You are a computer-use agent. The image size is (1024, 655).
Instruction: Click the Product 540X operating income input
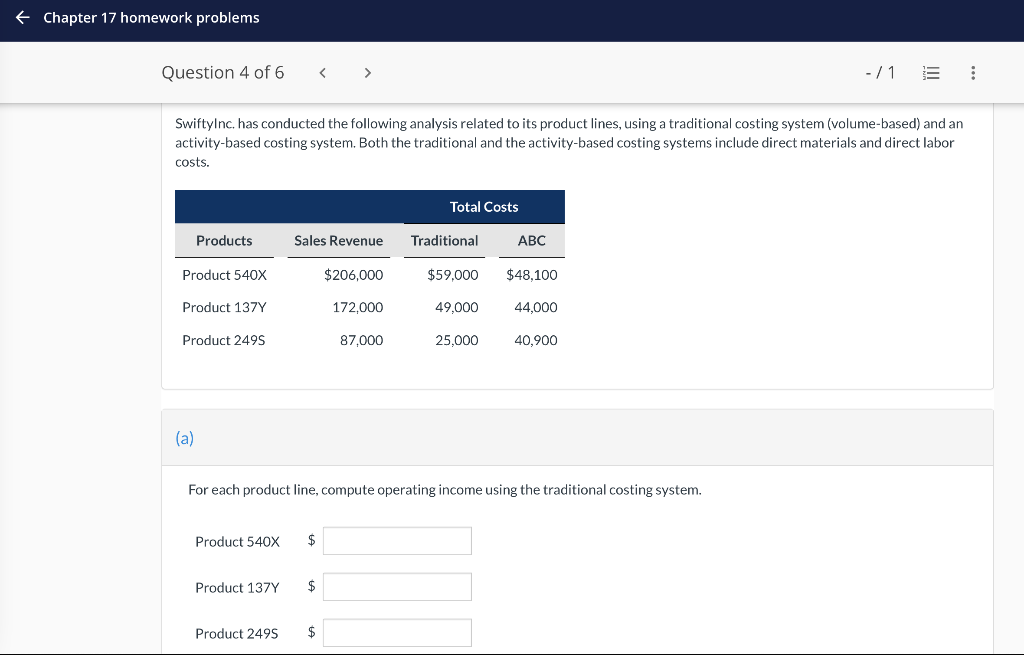pos(397,541)
